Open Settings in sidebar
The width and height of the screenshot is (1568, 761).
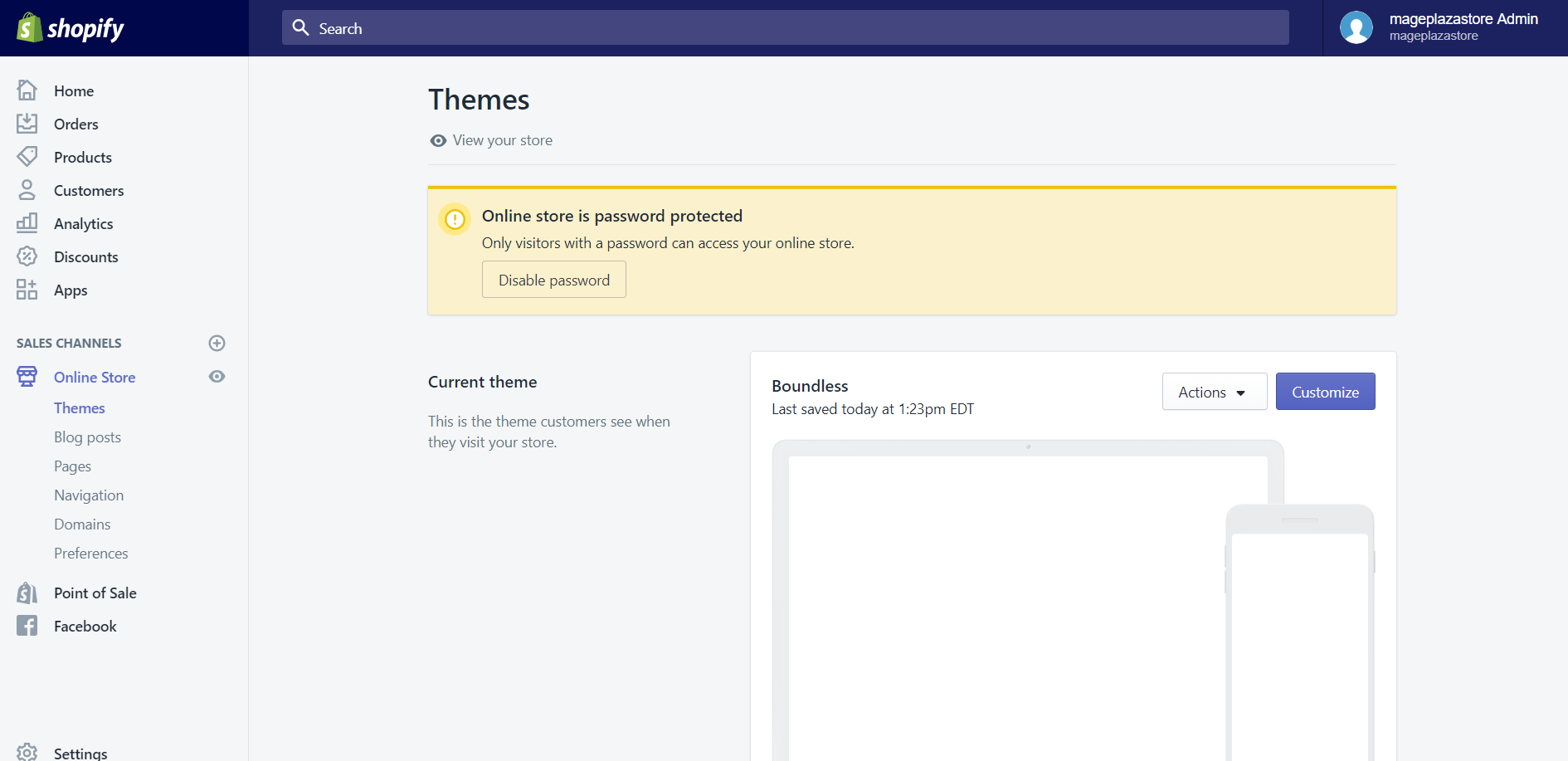tap(80, 753)
